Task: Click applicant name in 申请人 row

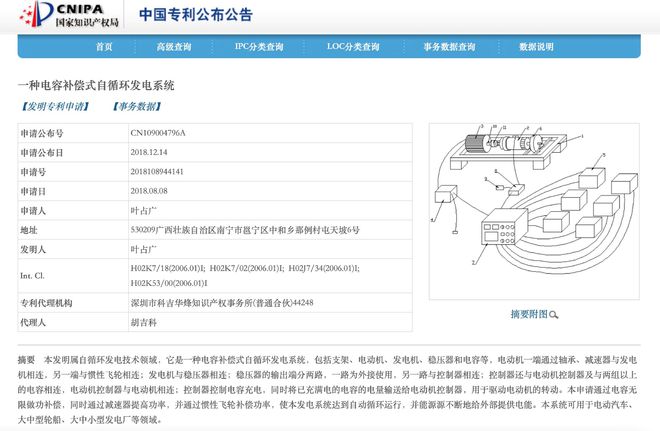Action: tap(143, 210)
